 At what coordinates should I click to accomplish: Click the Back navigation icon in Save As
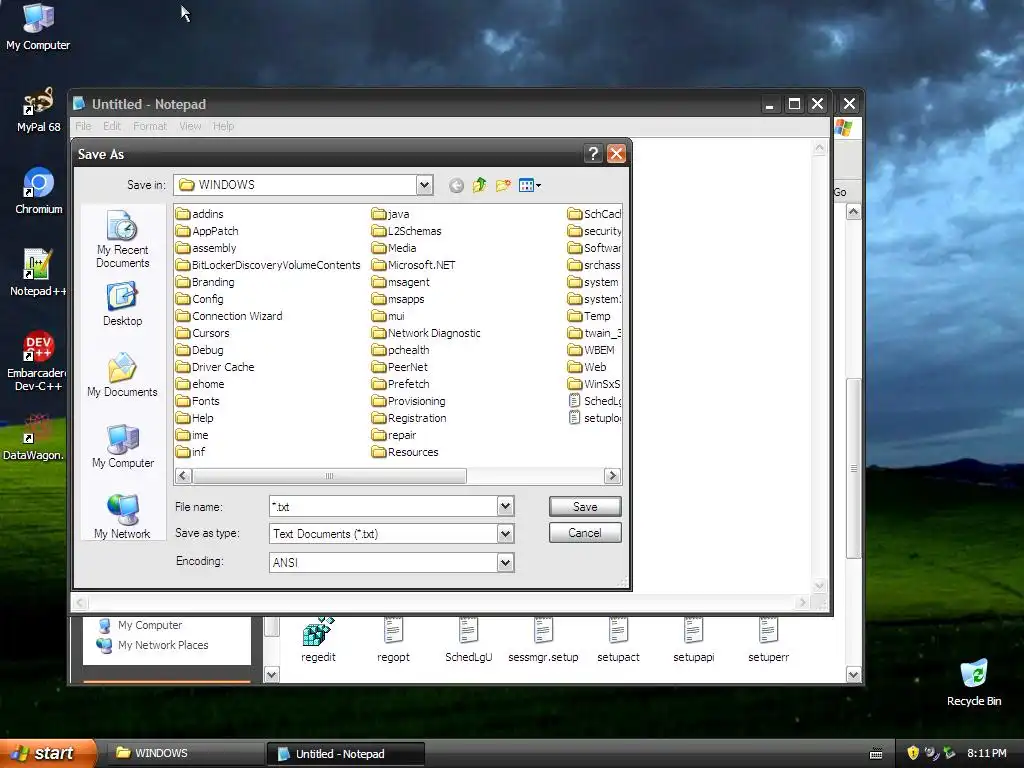point(456,185)
